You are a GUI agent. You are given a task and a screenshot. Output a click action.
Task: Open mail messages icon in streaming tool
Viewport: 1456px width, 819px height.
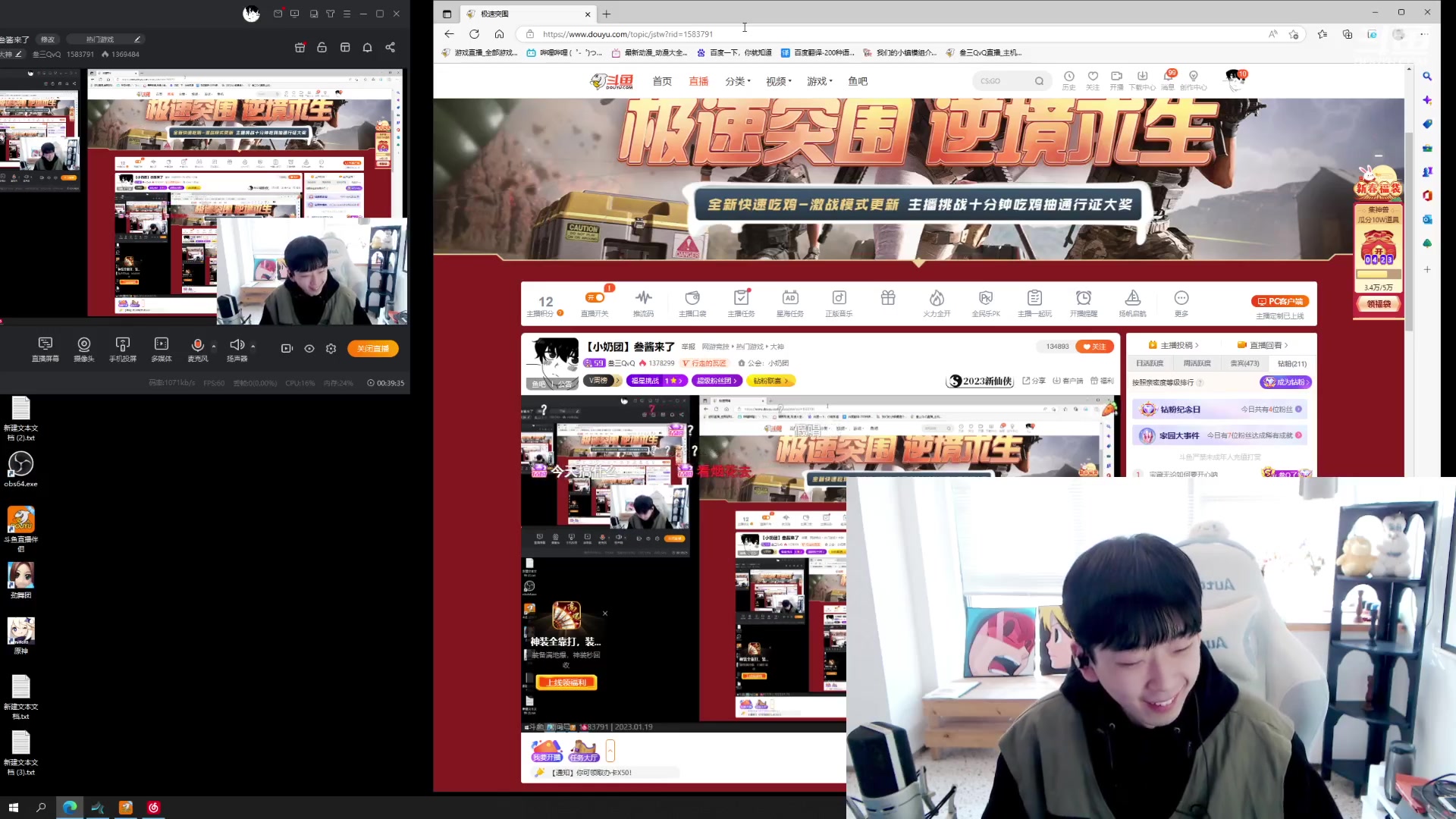point(278,14)
